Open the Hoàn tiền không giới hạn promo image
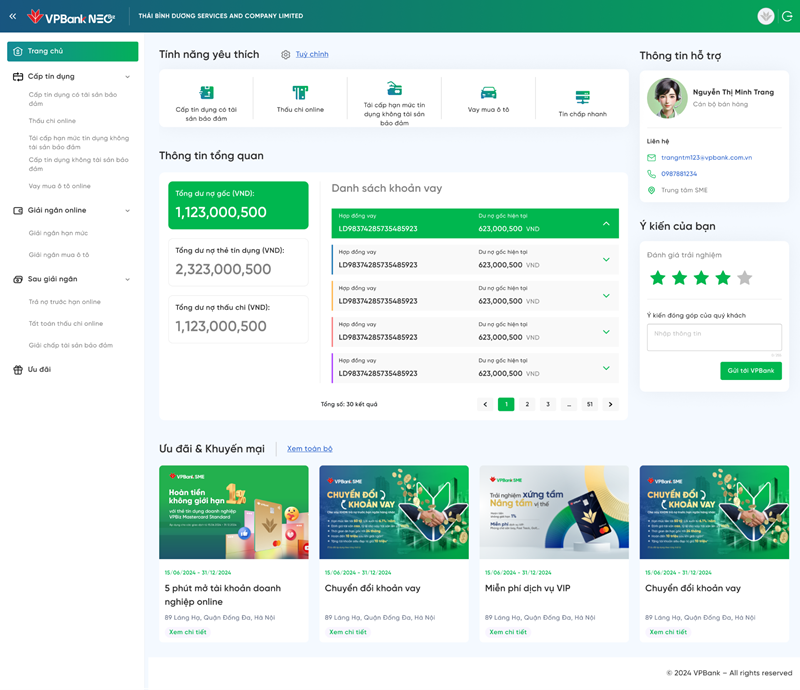 (x=234, y=512)
